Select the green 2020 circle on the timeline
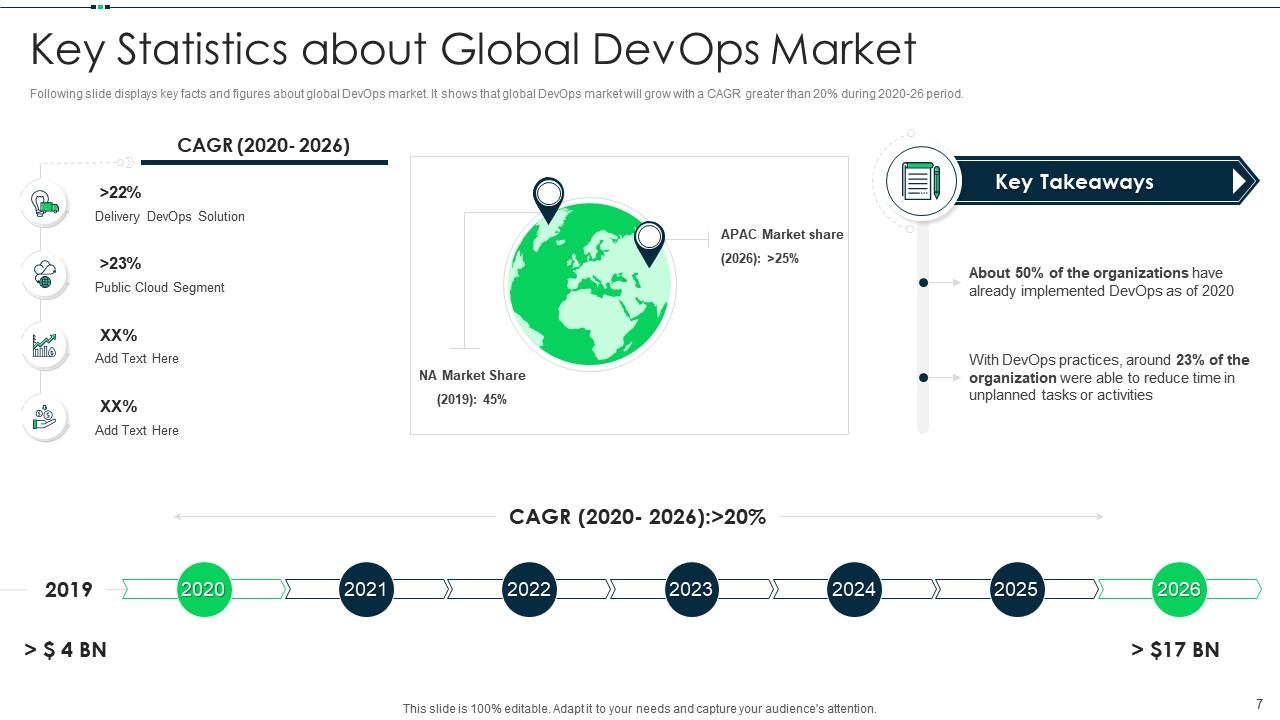 (x=204, y=589)
